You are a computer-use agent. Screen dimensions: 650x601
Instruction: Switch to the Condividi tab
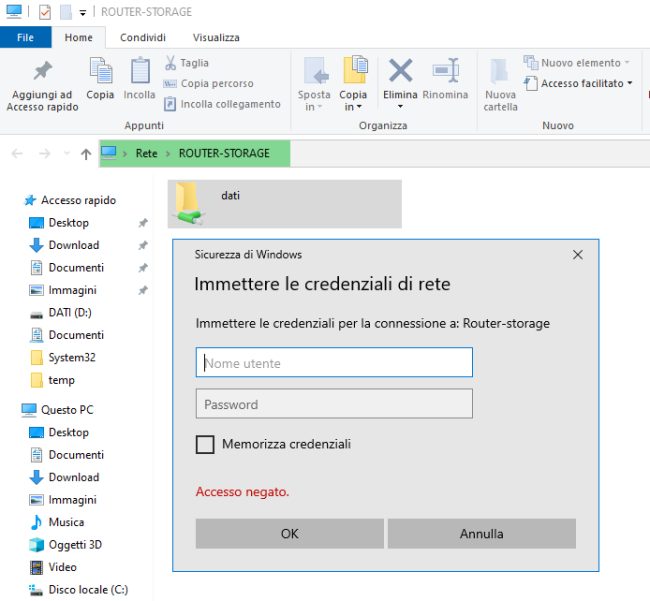click(143, 37)
